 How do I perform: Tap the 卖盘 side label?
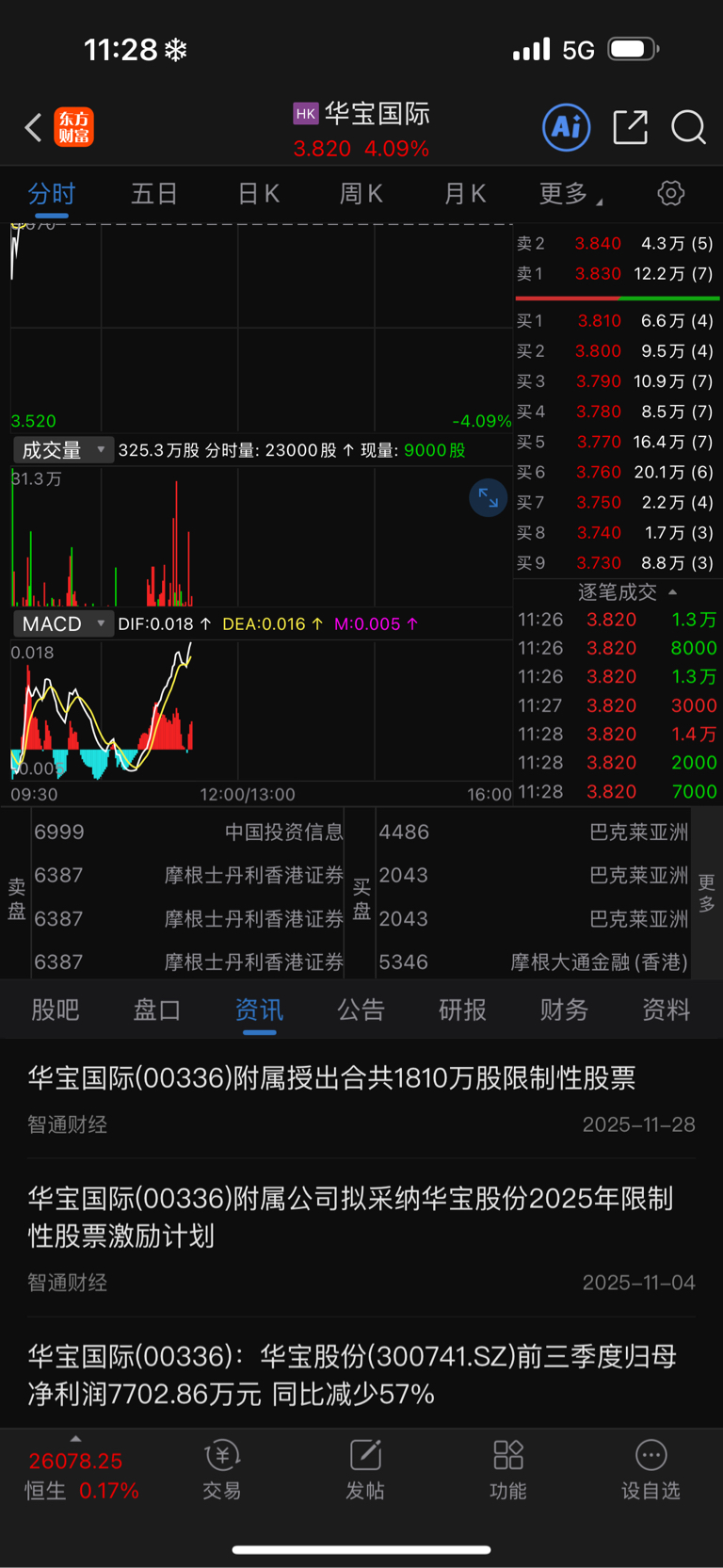coord(17,898)
